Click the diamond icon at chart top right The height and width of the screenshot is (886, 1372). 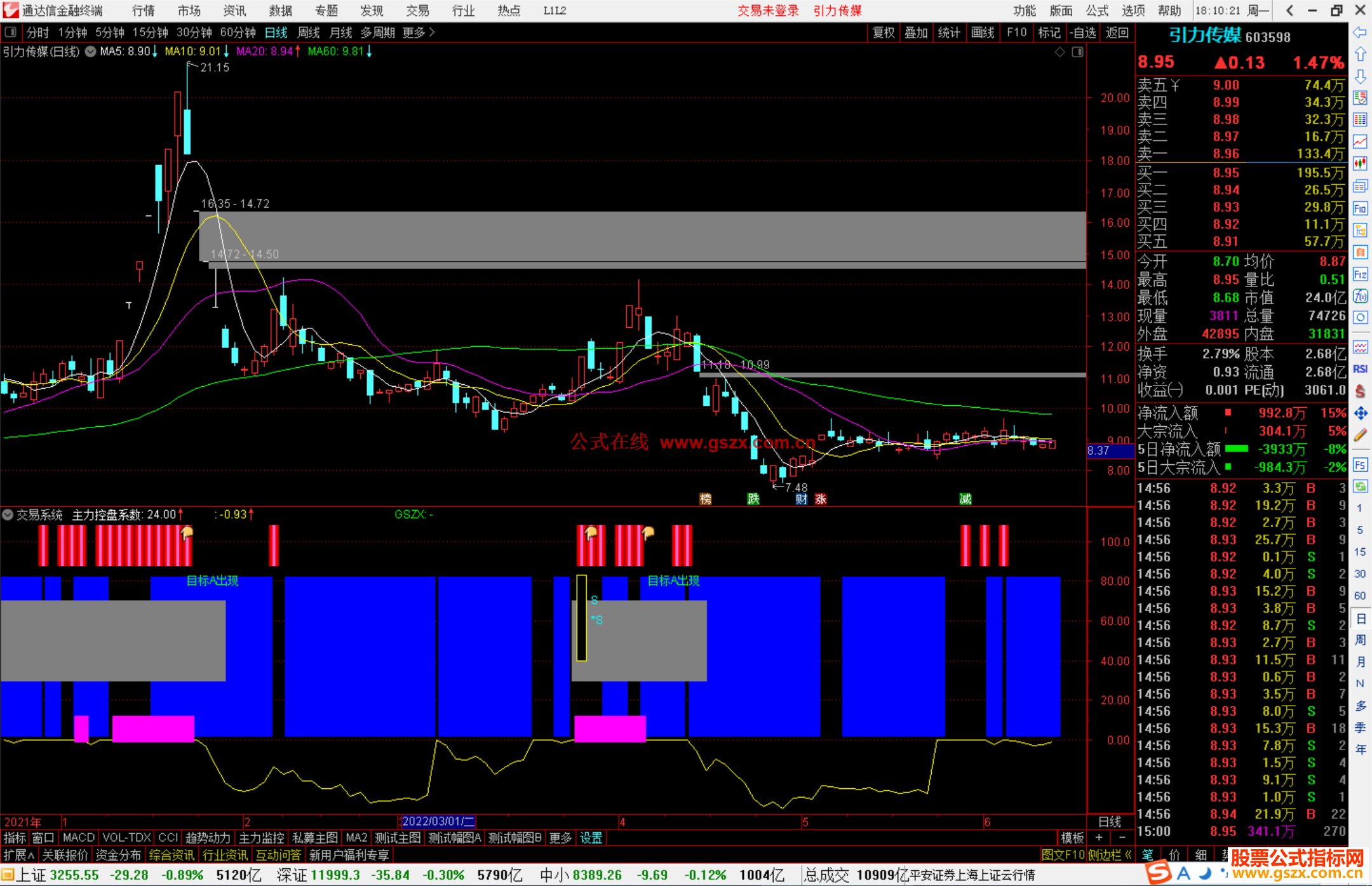coord(1059,52)
